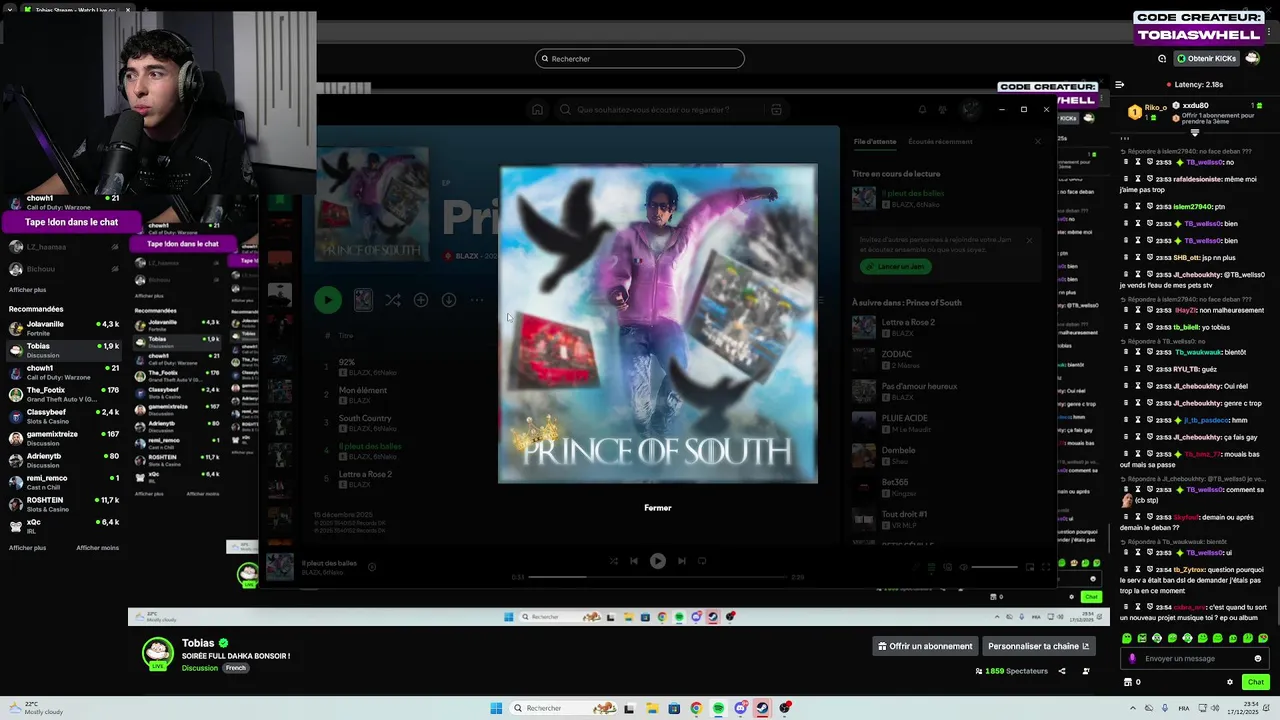Collapse the chat panel using the arrow icon
1280x720 pixels.
coord(1119,85)
